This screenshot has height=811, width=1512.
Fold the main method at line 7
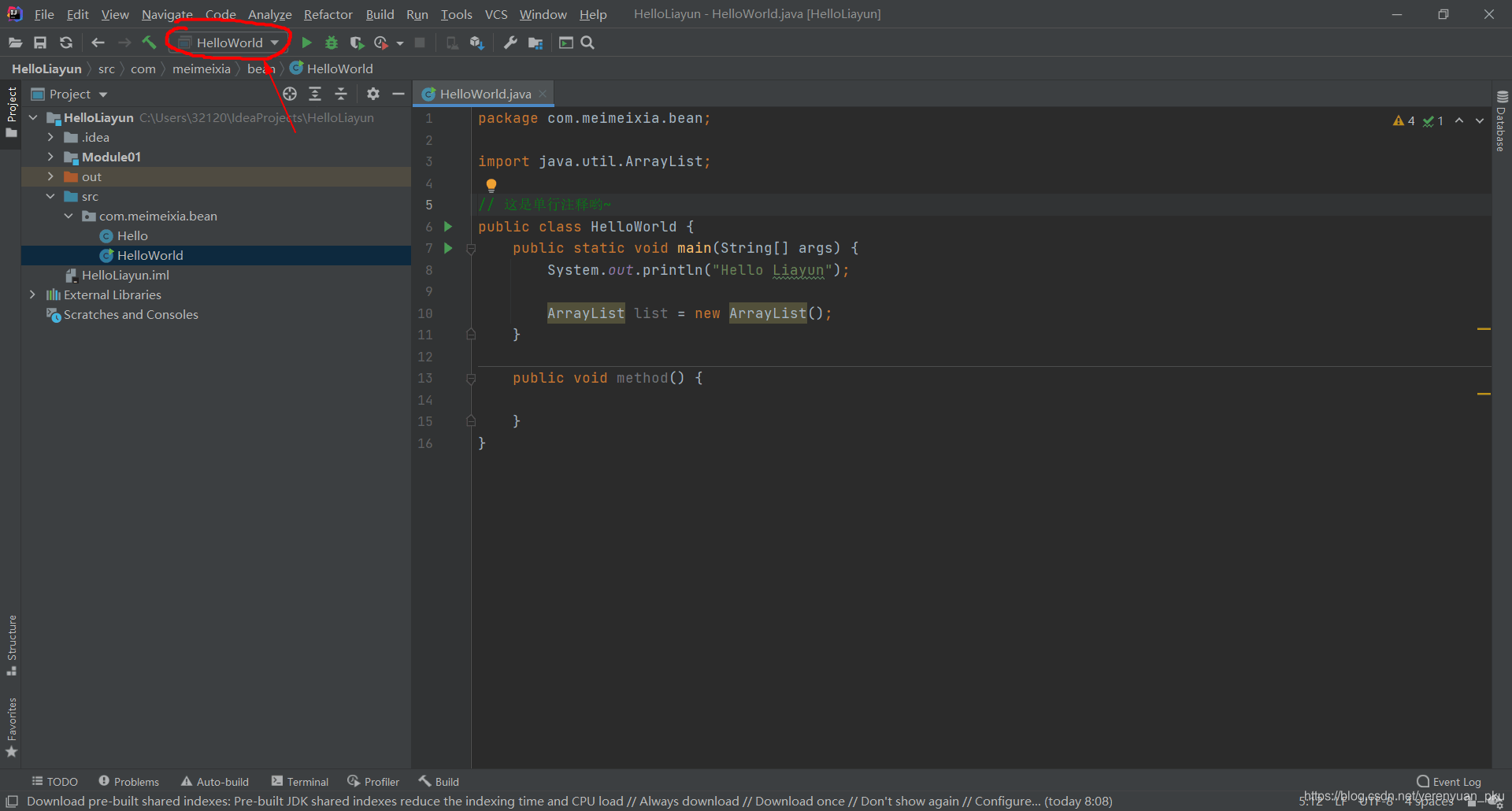coord(471,249)
